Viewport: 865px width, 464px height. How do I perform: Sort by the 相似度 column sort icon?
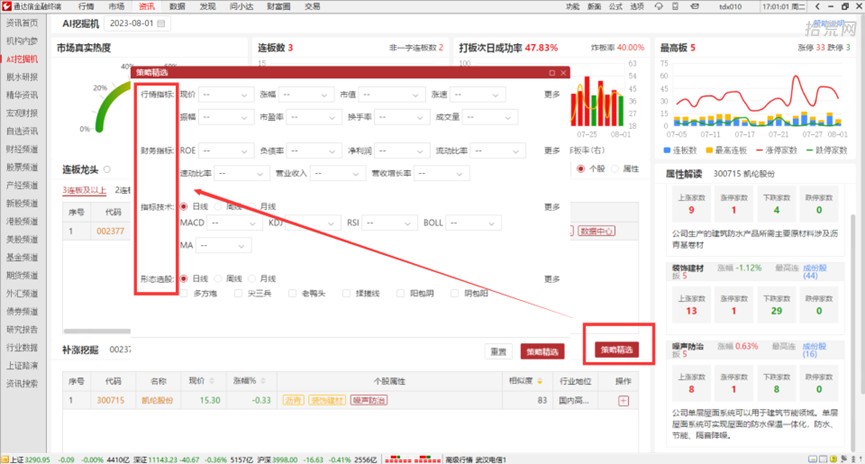click(x=540, y=381)
